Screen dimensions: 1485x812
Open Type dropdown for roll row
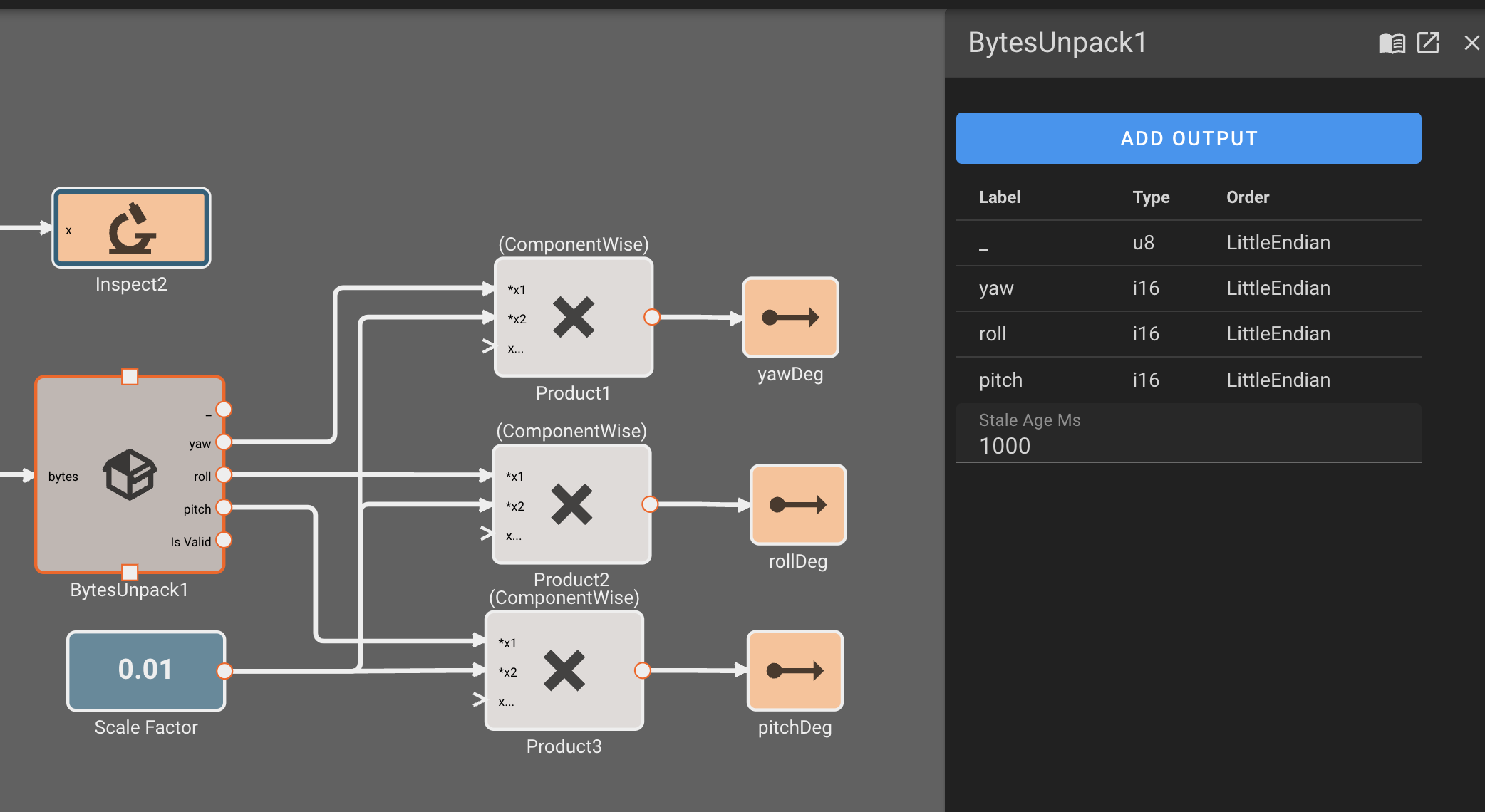[x=1145, y=334]
